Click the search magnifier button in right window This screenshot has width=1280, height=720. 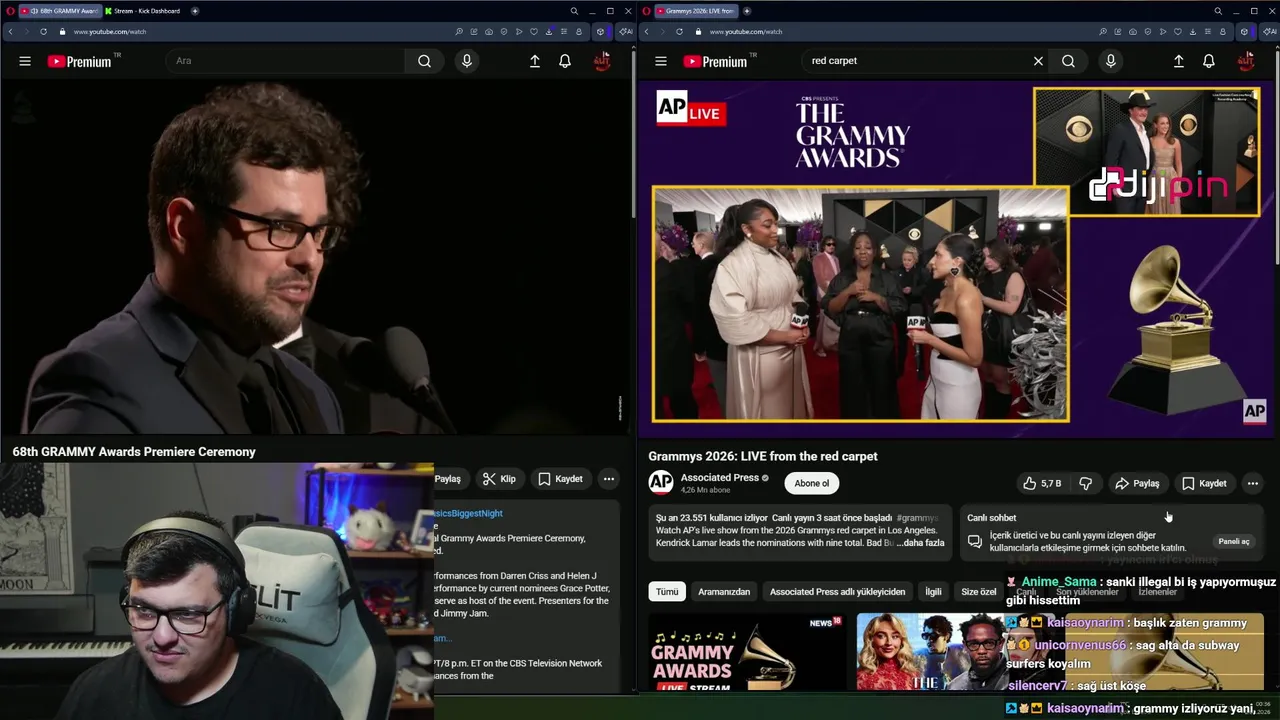click(1068, 61)
